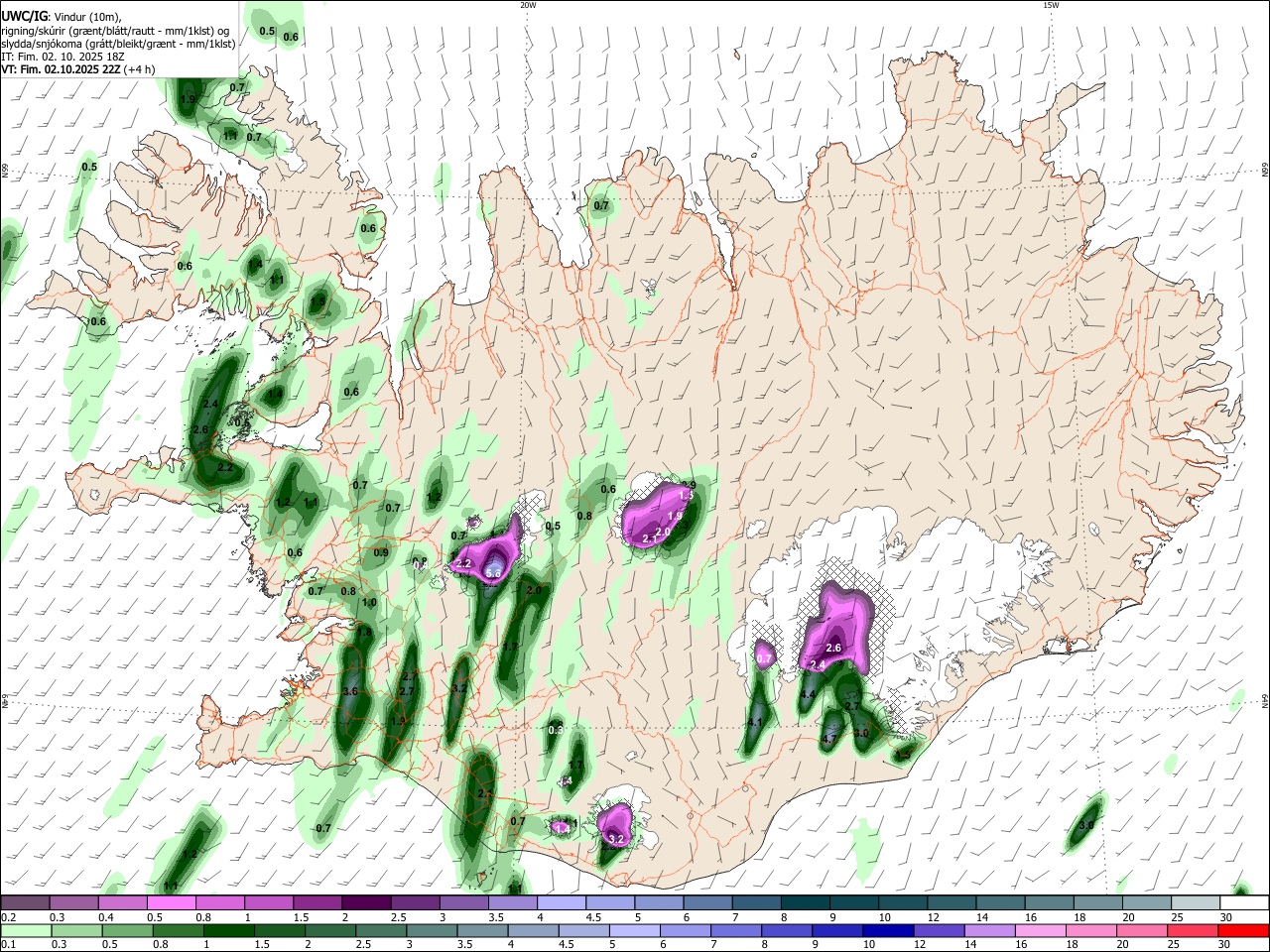Click the 'rigning/skúrir' legend description line

[117, 31]
